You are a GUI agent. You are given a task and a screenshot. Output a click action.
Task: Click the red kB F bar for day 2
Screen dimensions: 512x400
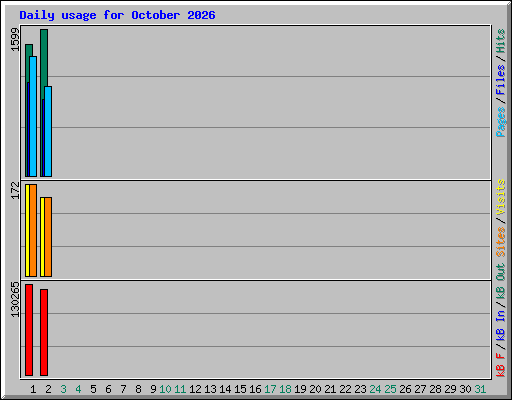[x=44, y=332]
